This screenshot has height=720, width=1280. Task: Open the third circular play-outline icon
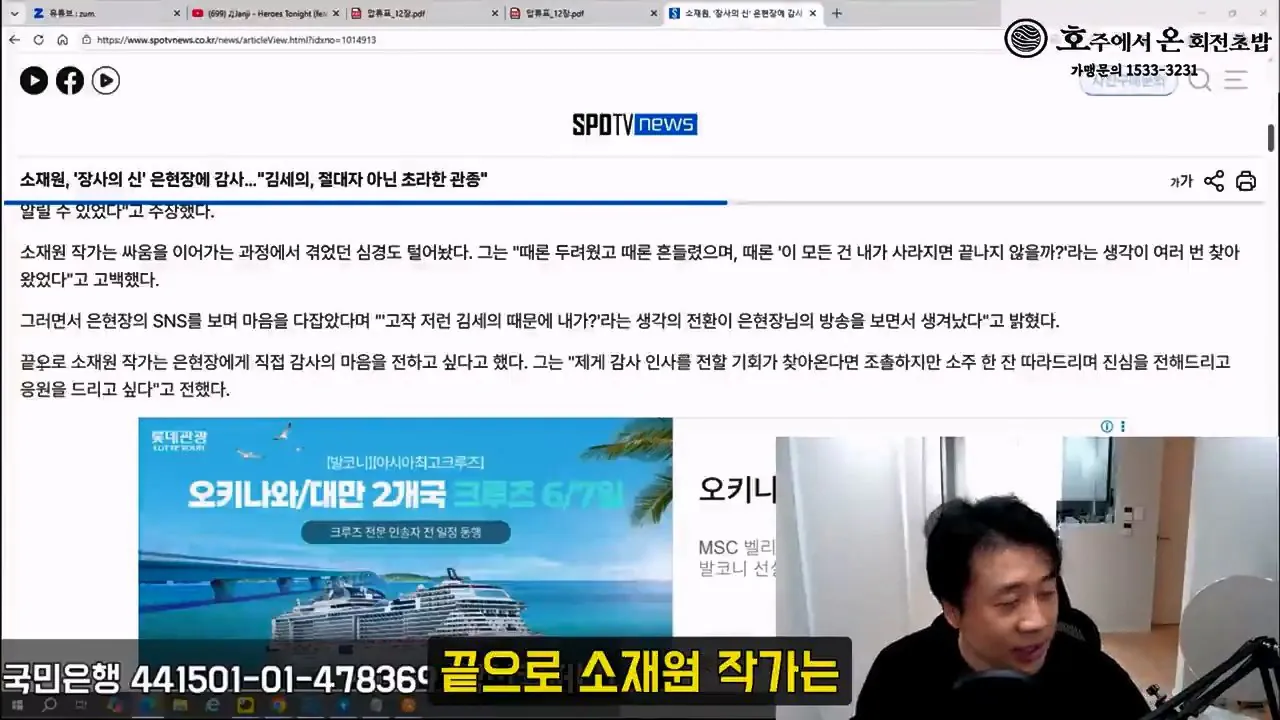point(106,81)
